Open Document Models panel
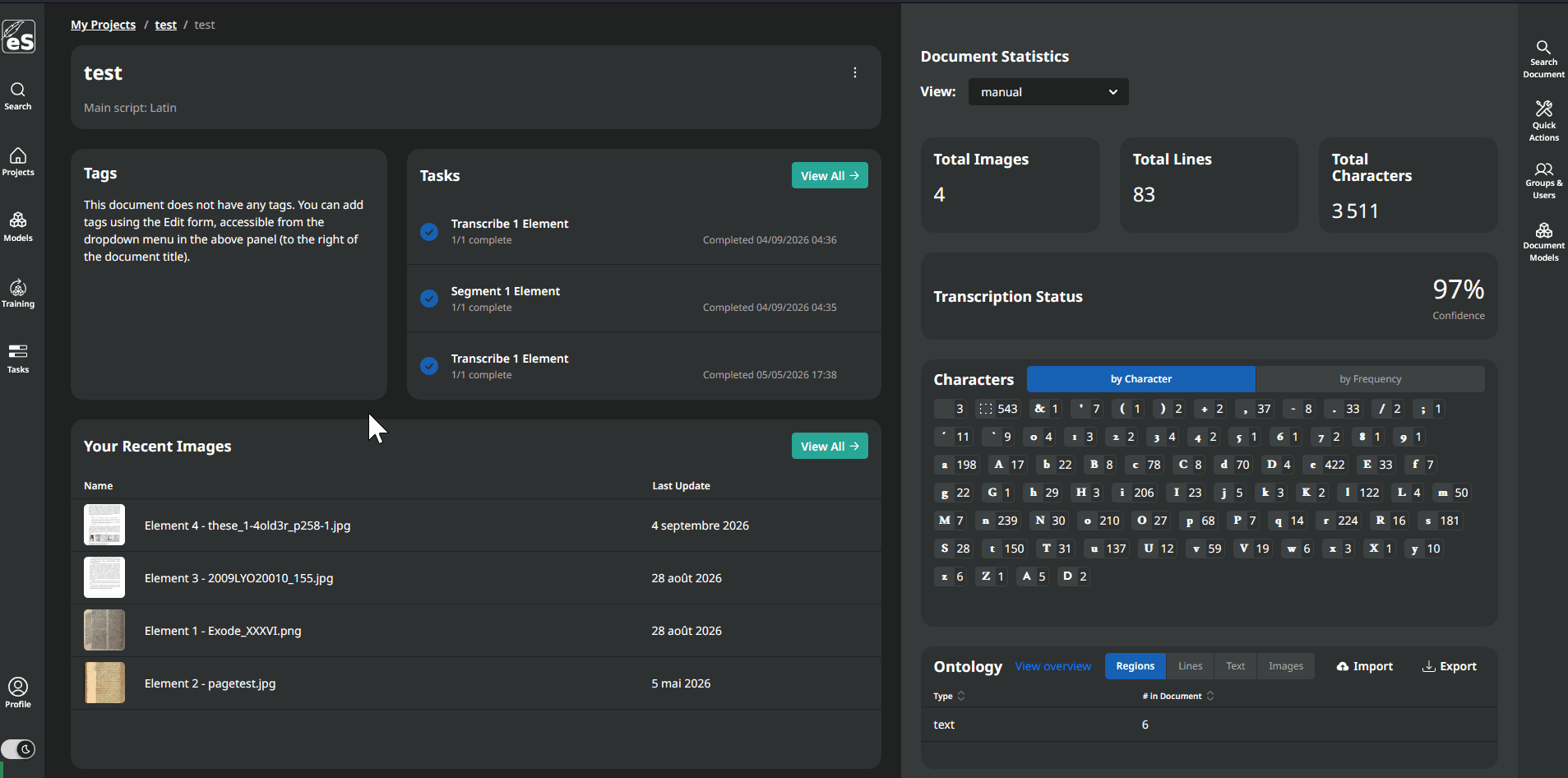The image size is (1568, 778). 1543,242
